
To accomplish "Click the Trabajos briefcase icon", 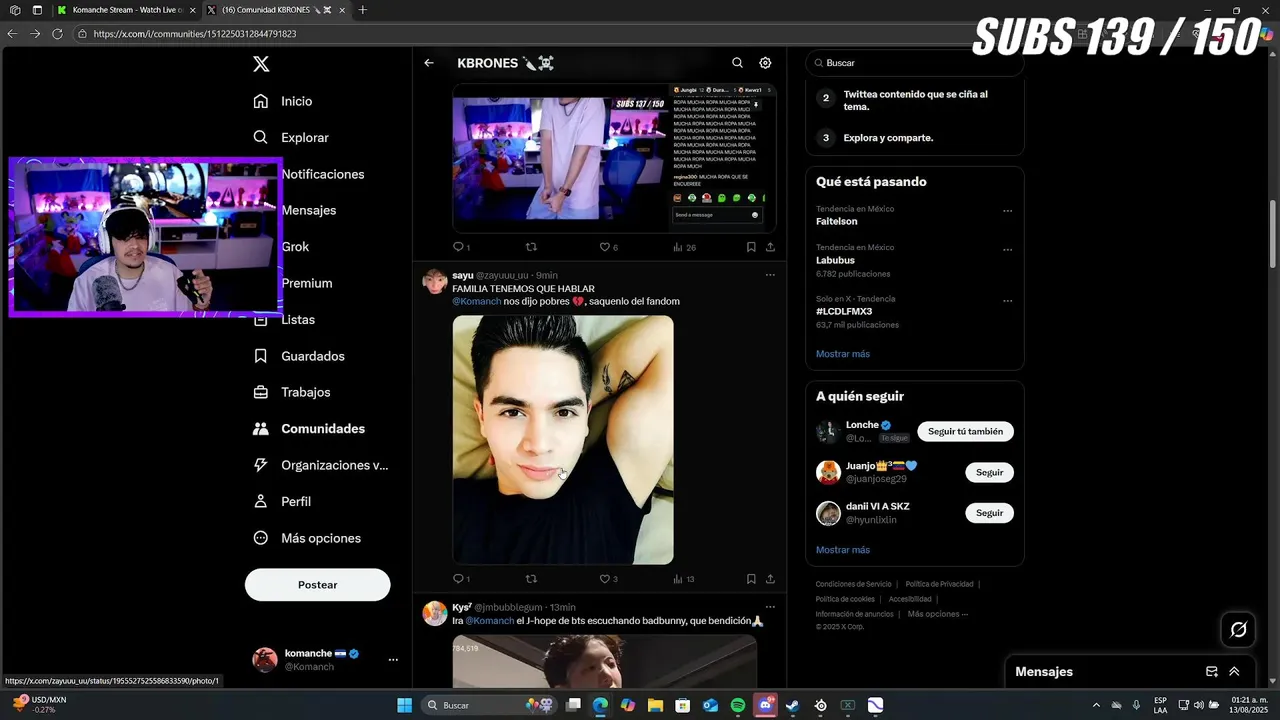I will click(x=261, y=392).
